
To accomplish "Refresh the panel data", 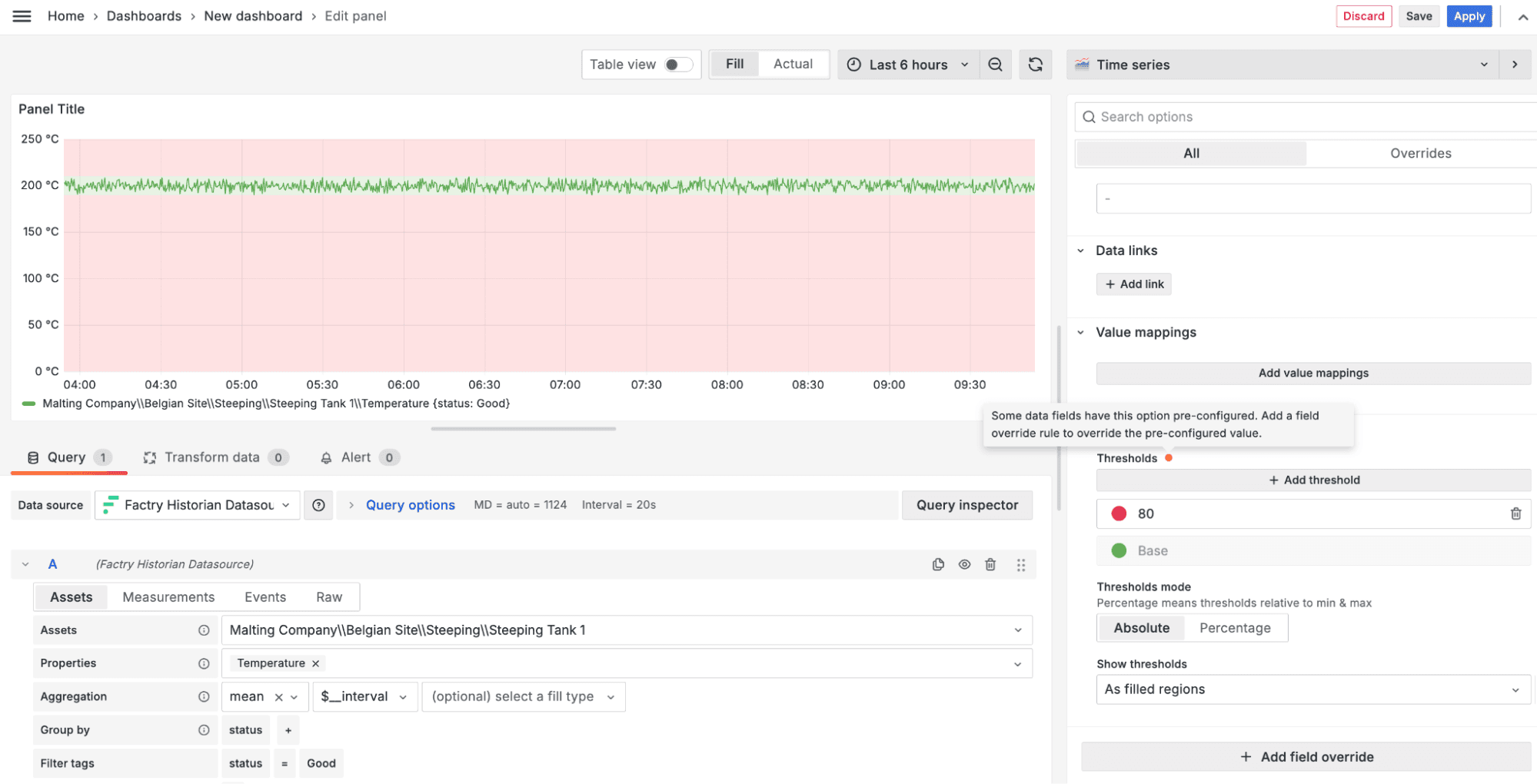I will (1035, 65).
